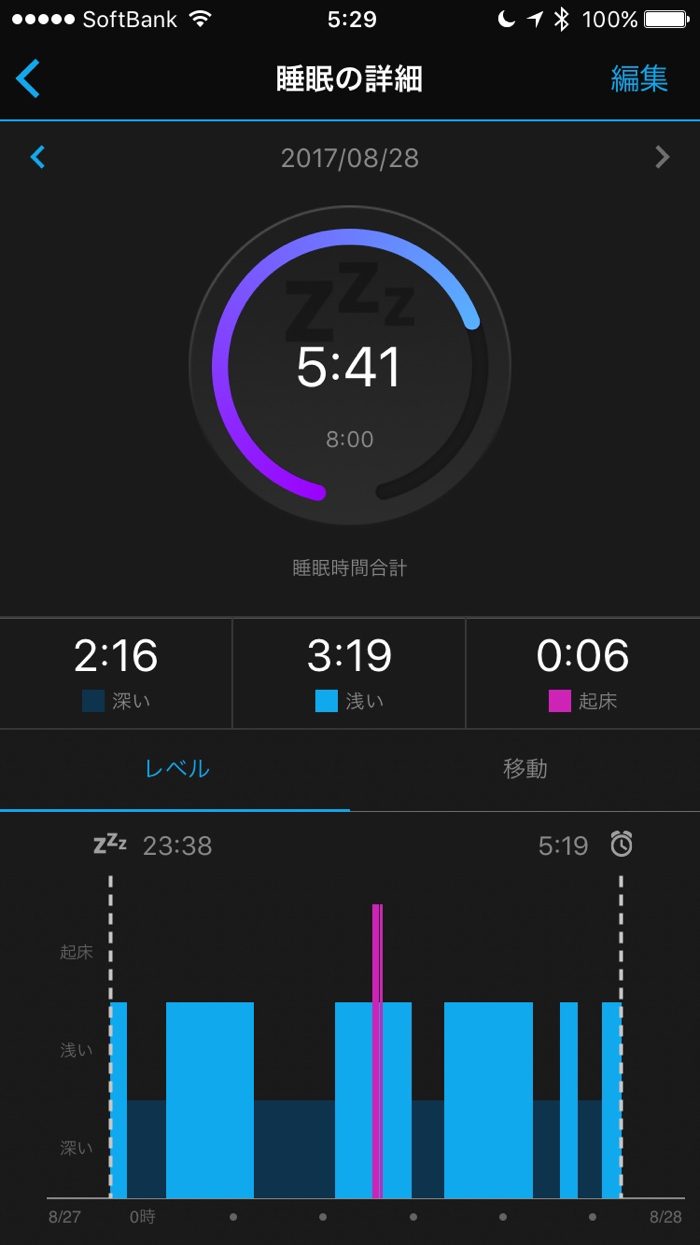Tap the 23:38 bedtime label

[x=177, y=846]
